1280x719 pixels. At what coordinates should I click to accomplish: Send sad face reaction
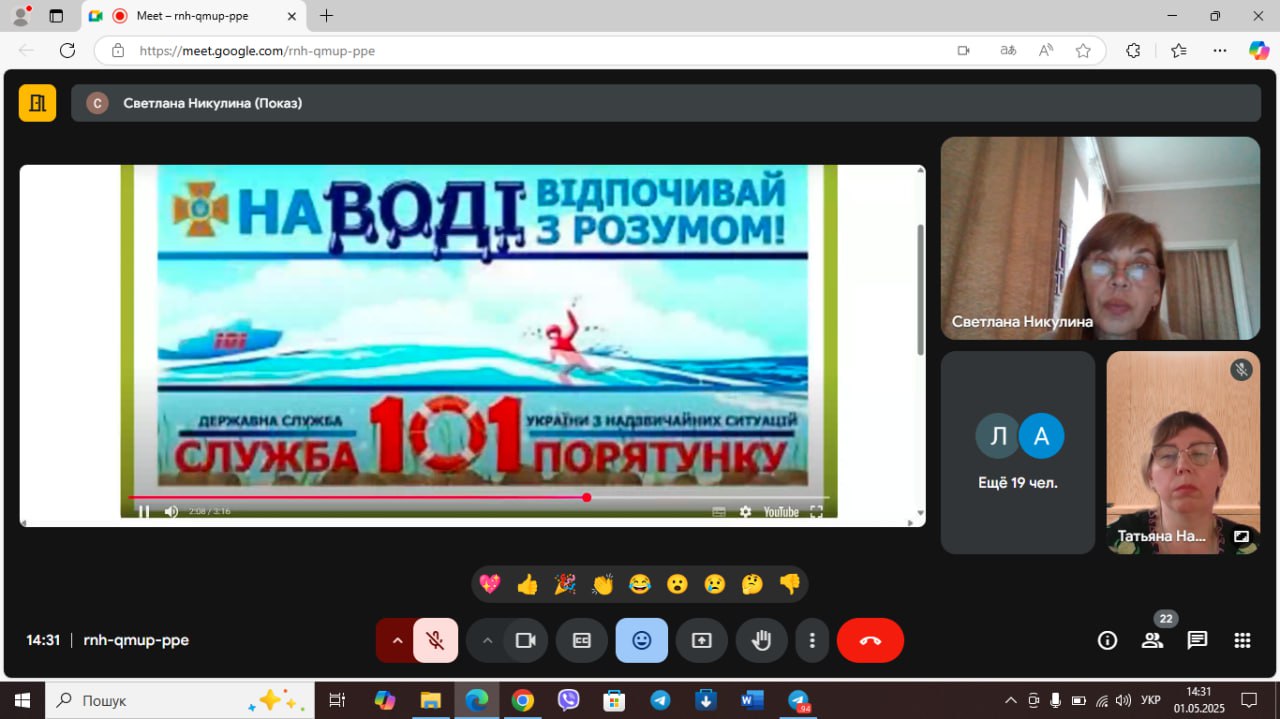pos(715,584)
